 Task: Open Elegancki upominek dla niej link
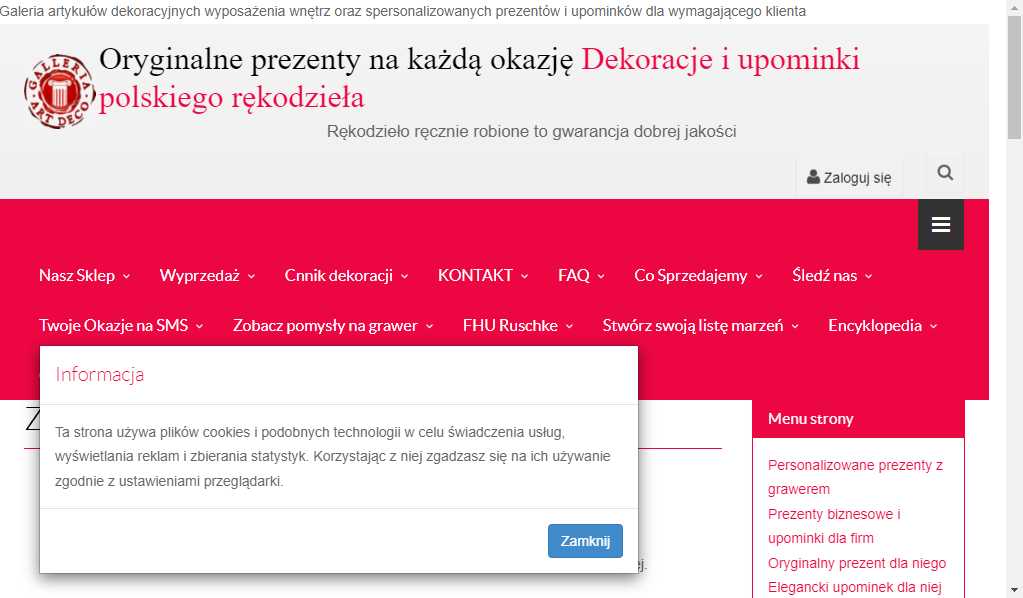coord(857,587)
